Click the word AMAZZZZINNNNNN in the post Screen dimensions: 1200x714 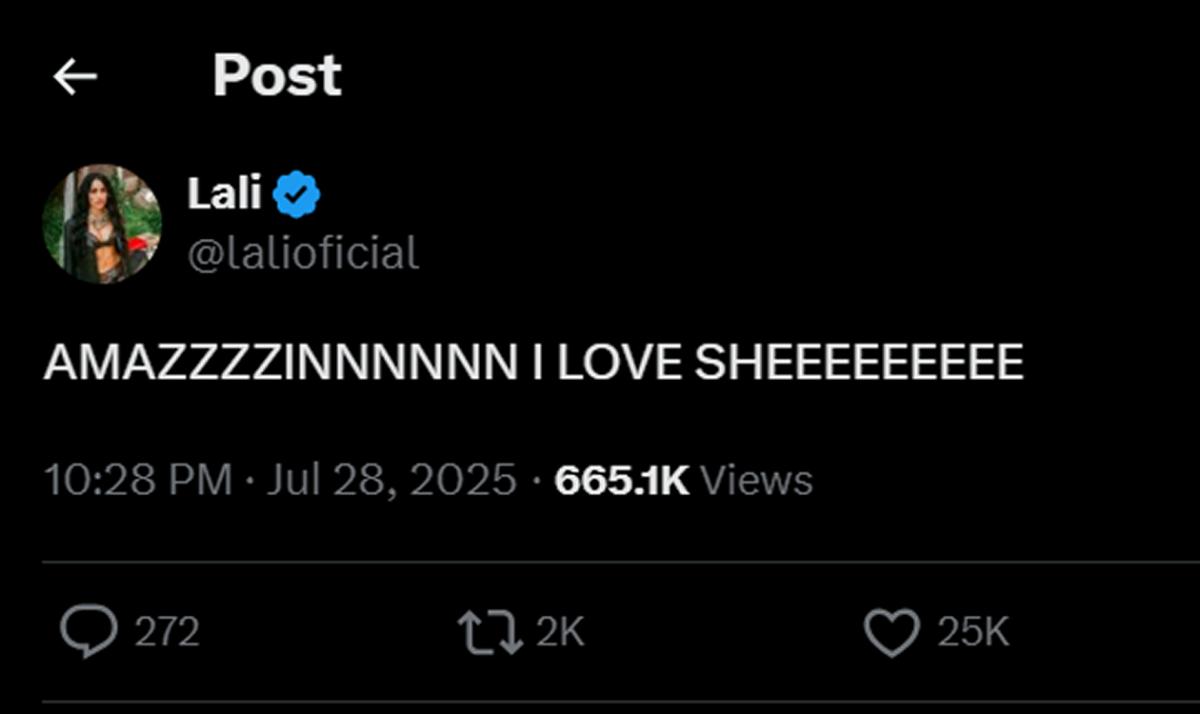[x=280, y=363]
